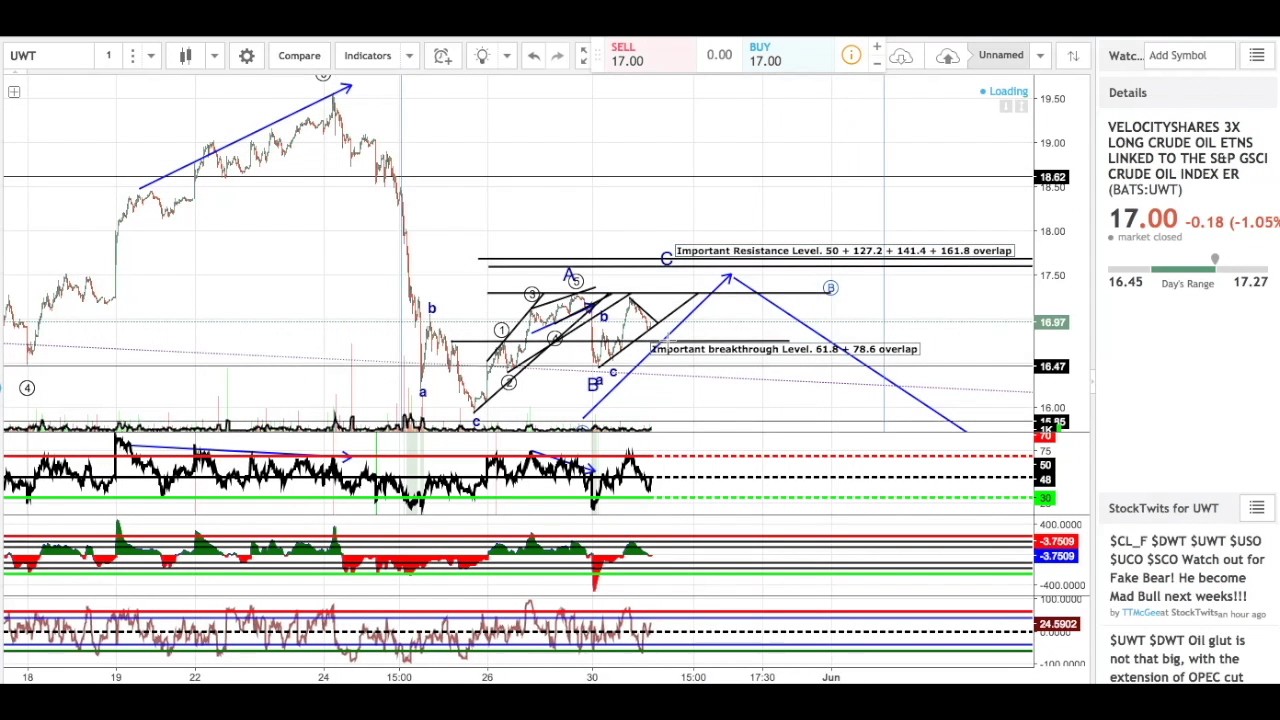Image resolution: width=1280 pixels, height=720 pixels.
Task: Click the 0.00 order quantity field
Action: tap(719, 55)
